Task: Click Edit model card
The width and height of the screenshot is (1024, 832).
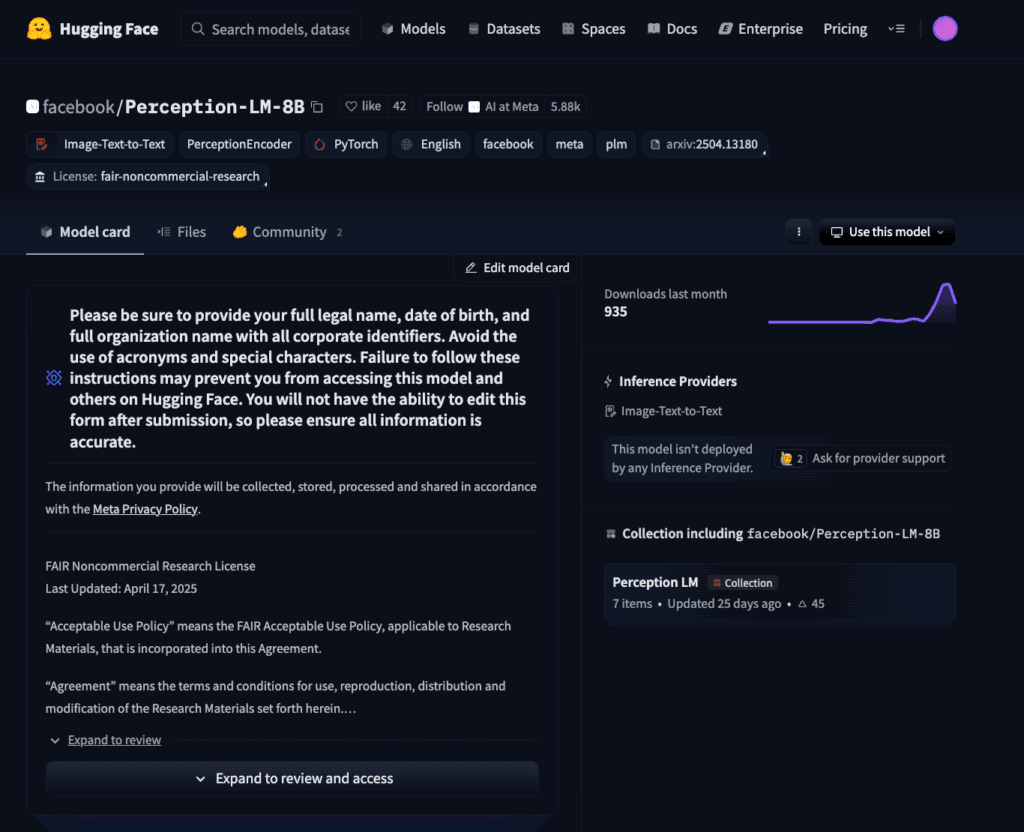Action: pyautogui.click(x=517, y=268)
